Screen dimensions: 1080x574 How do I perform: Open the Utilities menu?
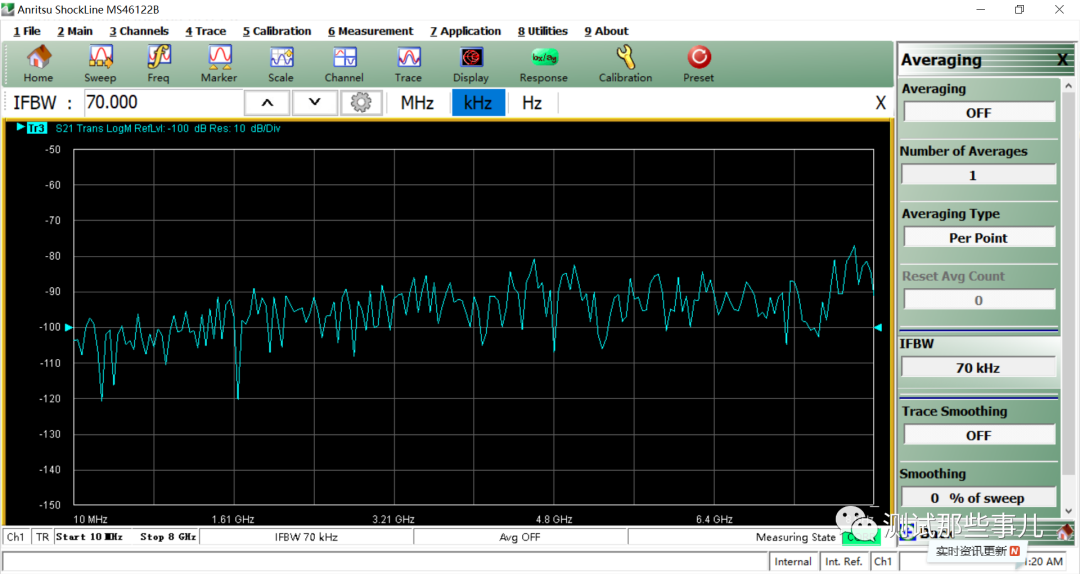[543, 31]
